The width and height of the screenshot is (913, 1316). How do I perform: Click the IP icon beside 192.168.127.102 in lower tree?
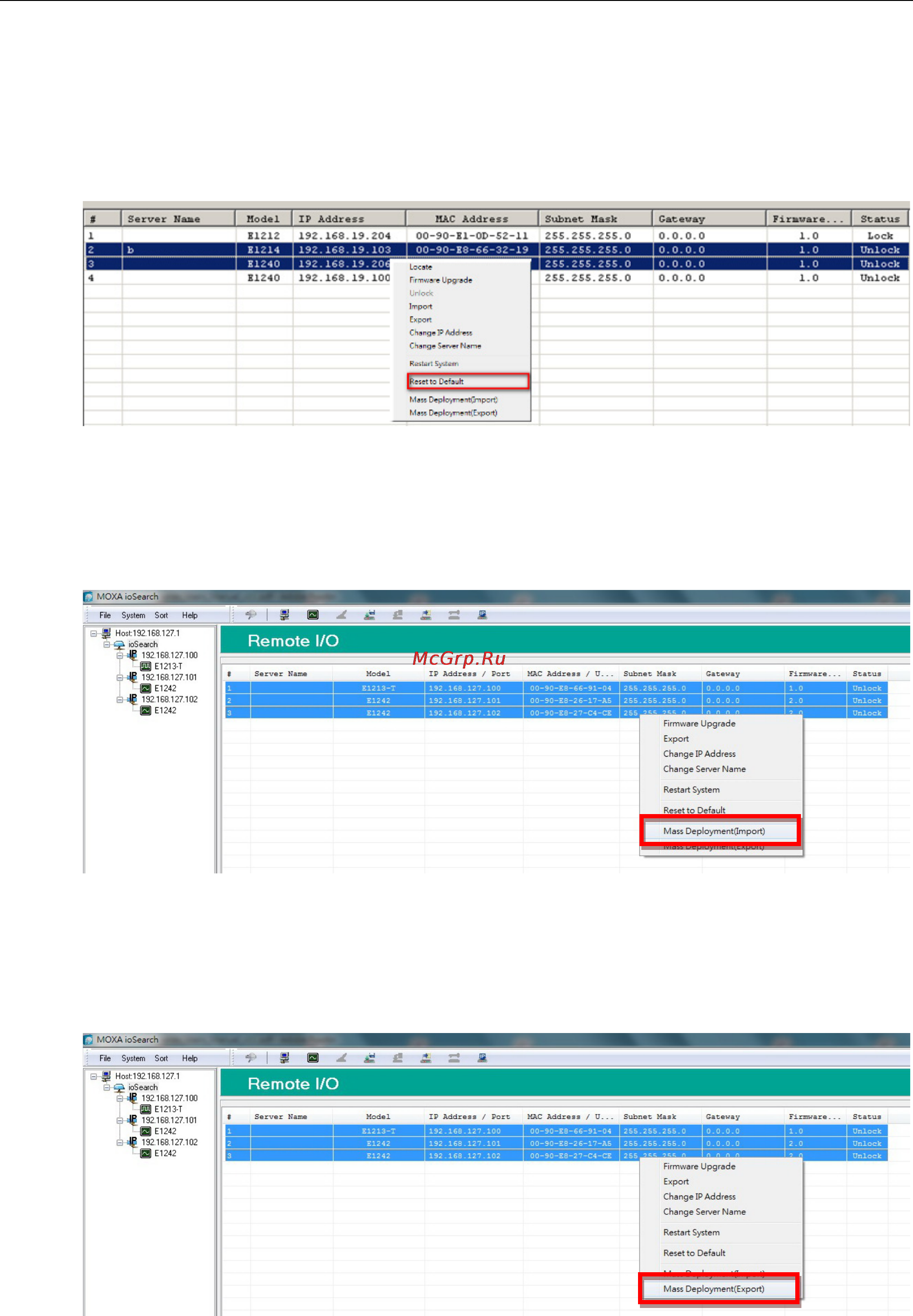[x=132, y=1142]
